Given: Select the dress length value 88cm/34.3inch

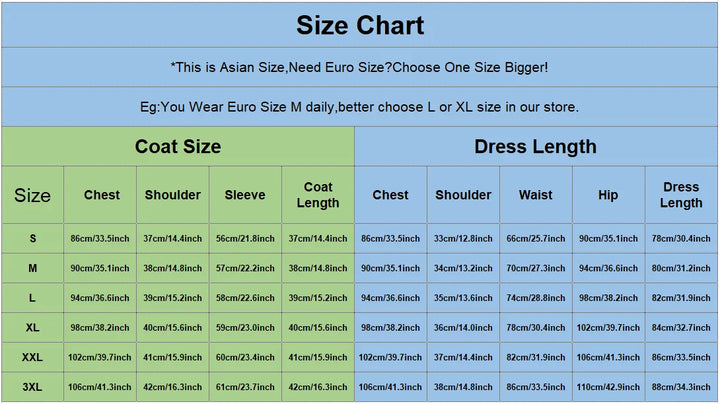Looking at the screenshot, I should tap(681, 387).
